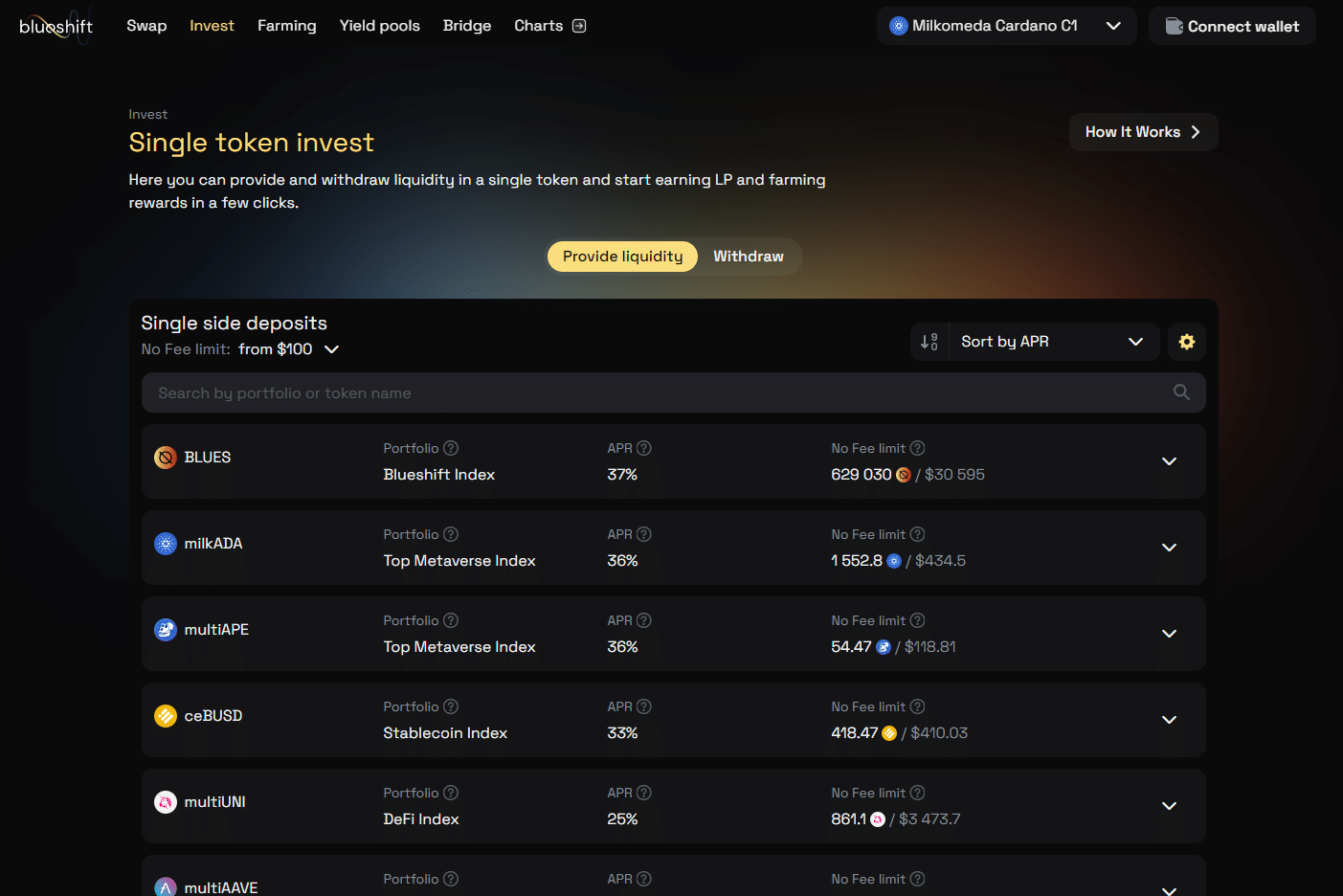Image resolution: width=1343 pixels, height=896 pixels.
Task: Switch to Withdraw tab
Action: [x=749, y=257]
